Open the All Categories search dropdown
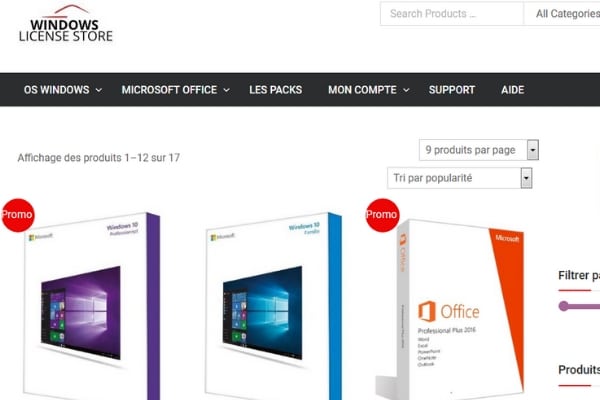The width and height of the screenshot is (600, 400). click(x=562, y=14)
